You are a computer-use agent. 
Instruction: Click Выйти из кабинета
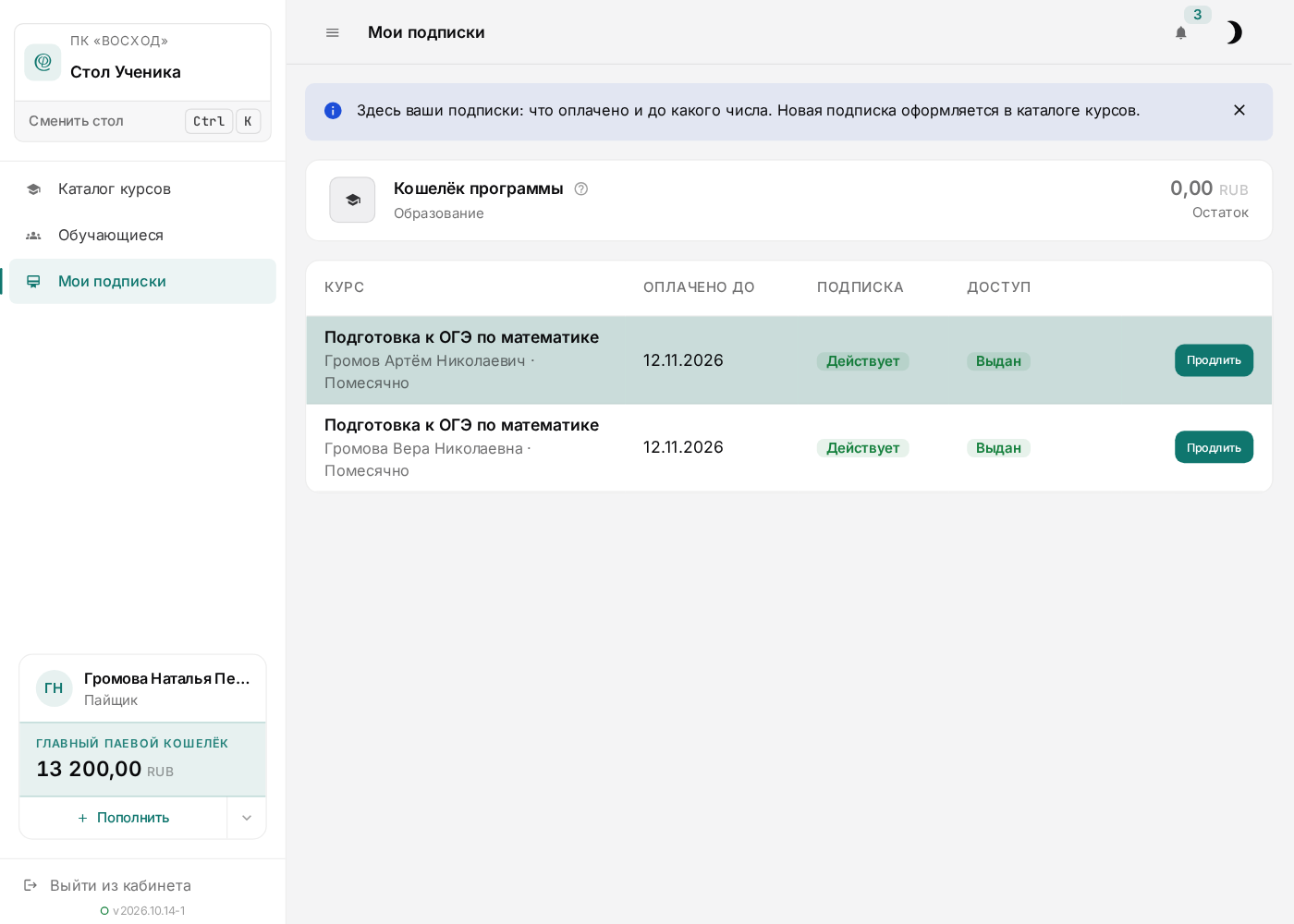click(x=120, y=885)
